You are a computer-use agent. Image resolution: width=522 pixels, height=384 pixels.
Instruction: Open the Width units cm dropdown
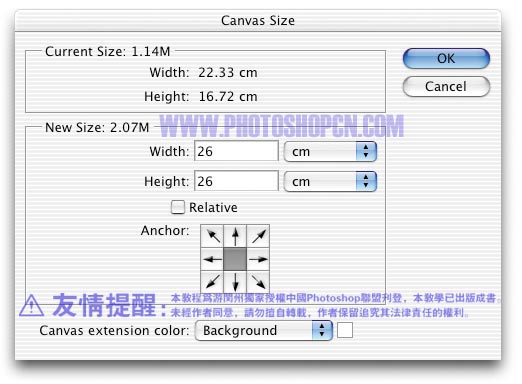tap(330, 152)
